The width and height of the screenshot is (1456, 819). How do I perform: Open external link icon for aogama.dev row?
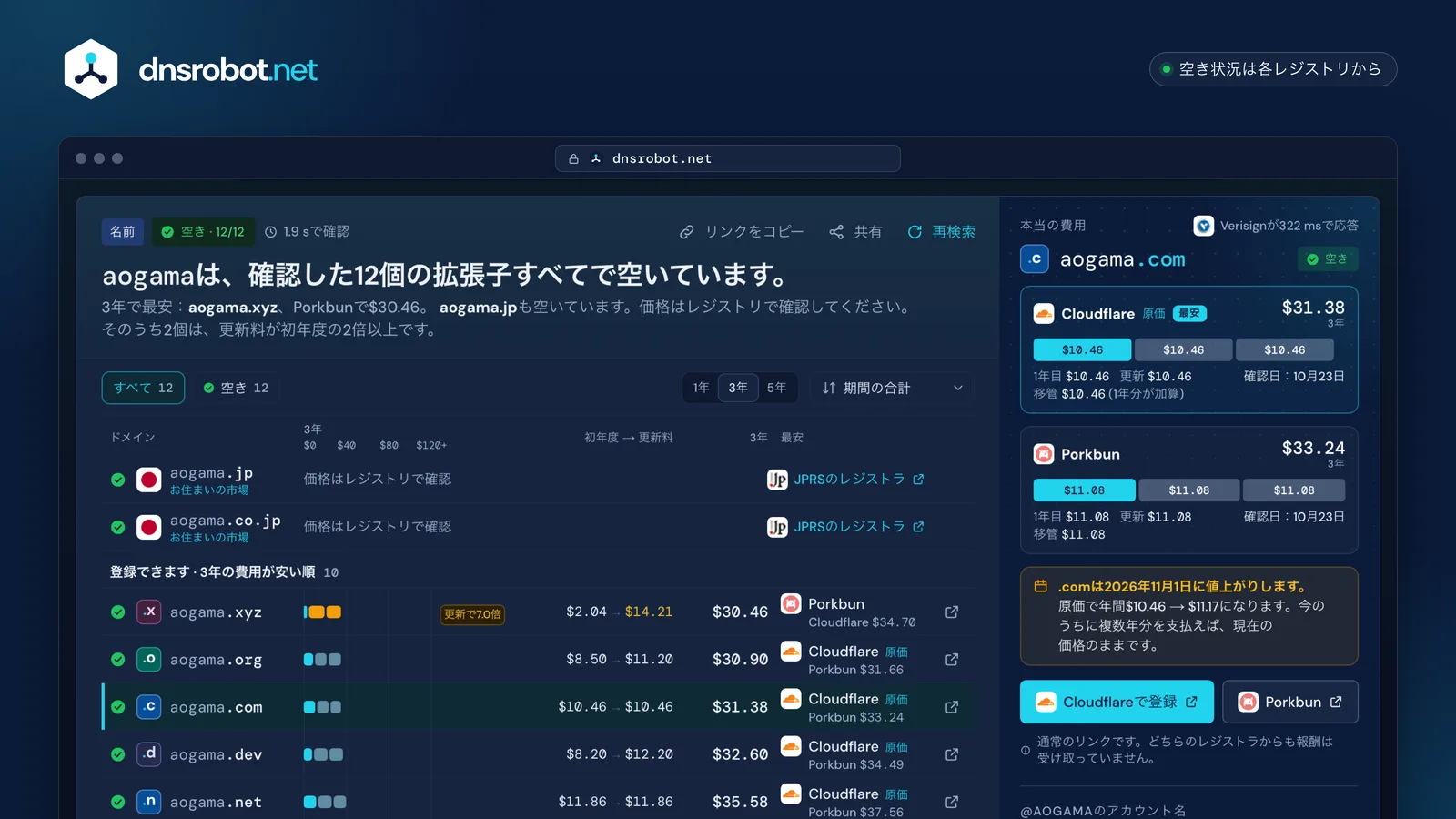point(952,754)
